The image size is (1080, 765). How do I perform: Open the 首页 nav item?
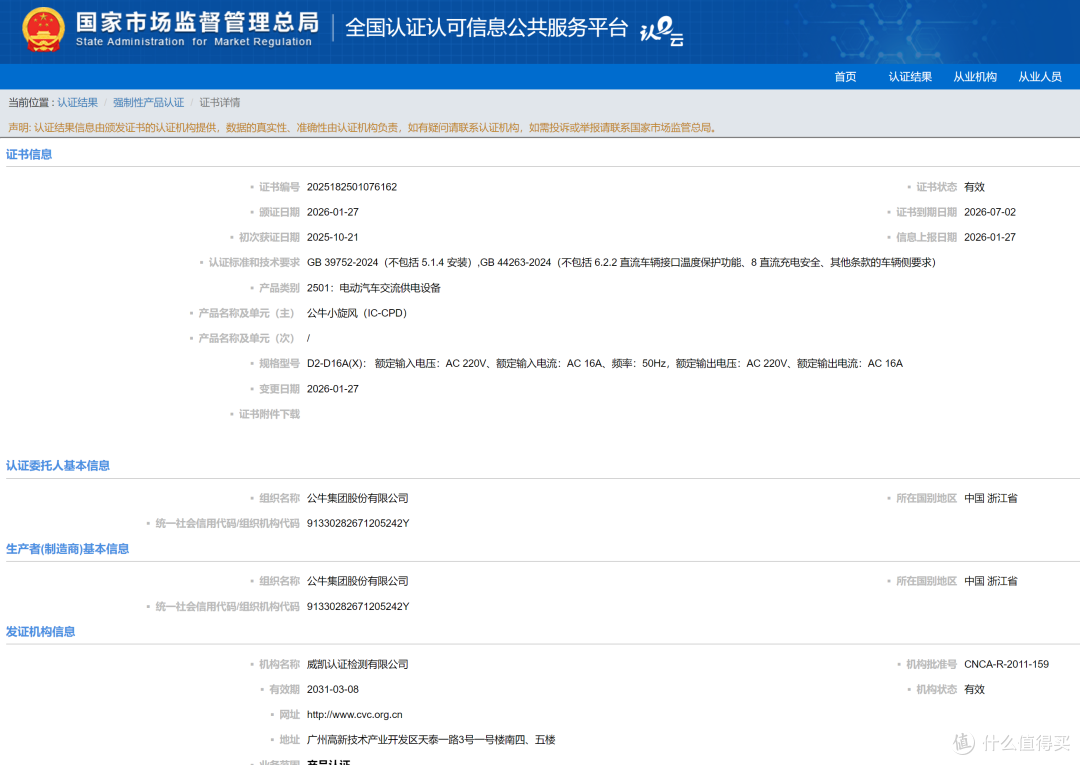[845, 77]
